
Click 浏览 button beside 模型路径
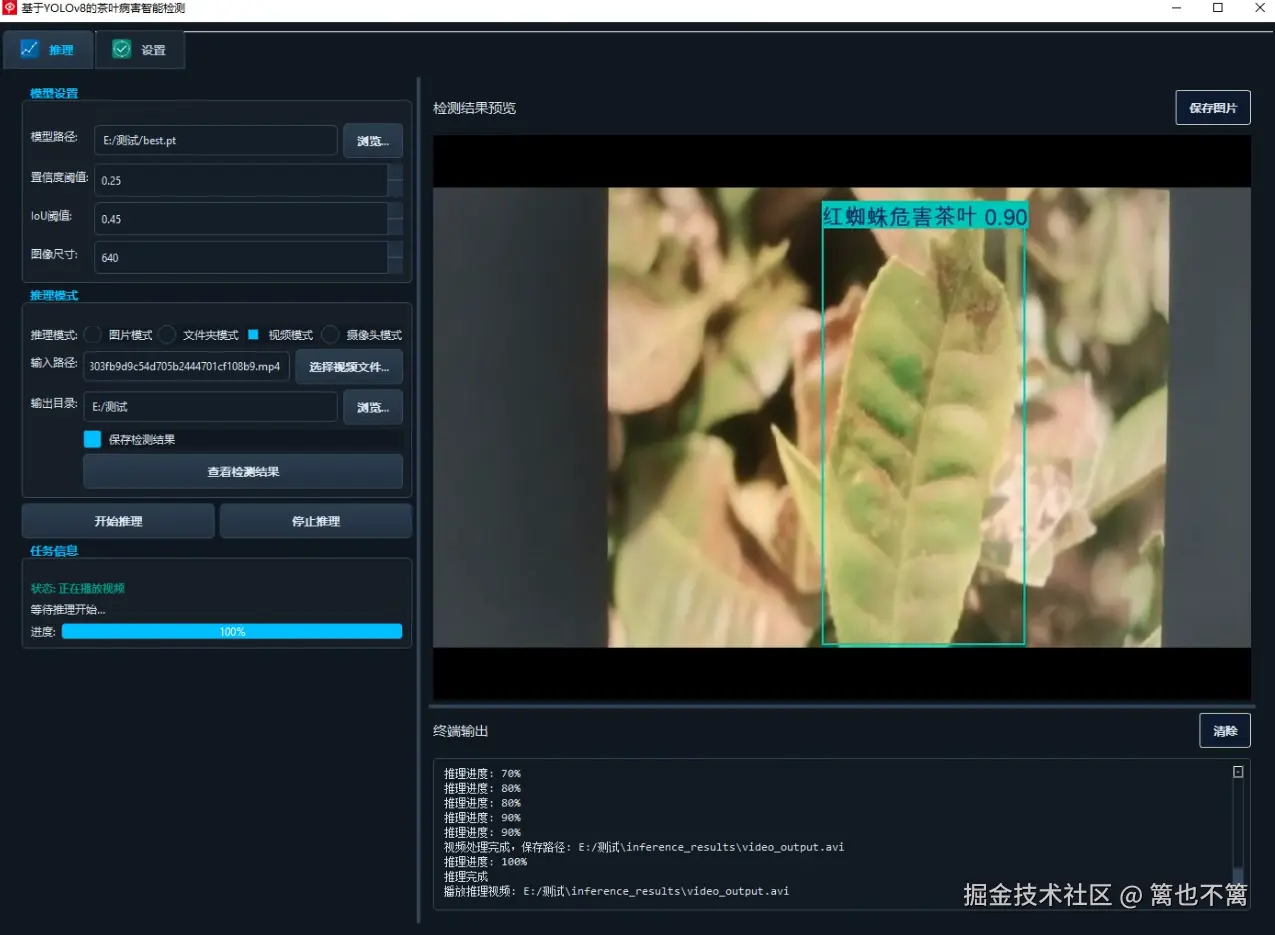point(373,141)
